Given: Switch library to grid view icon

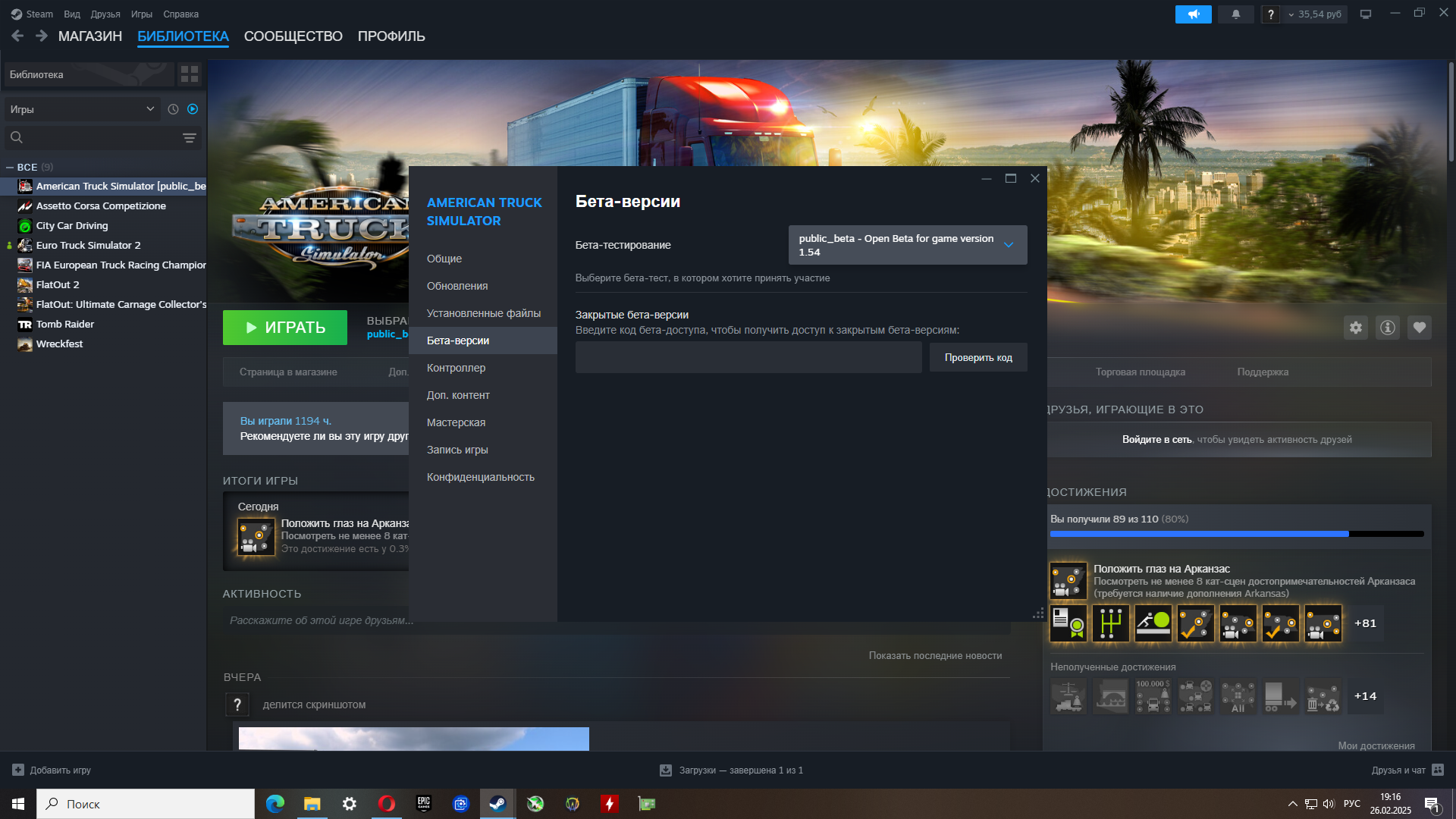Looking at the screenshot, I should click(x=189, y=74).
